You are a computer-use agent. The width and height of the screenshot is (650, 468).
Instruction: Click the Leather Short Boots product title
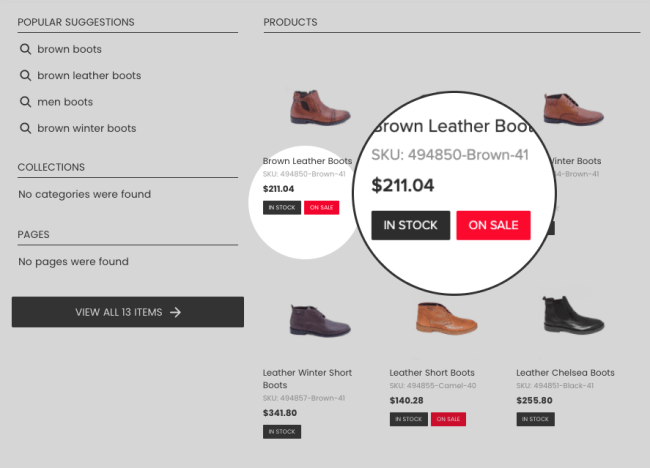[x=432, y=373]
